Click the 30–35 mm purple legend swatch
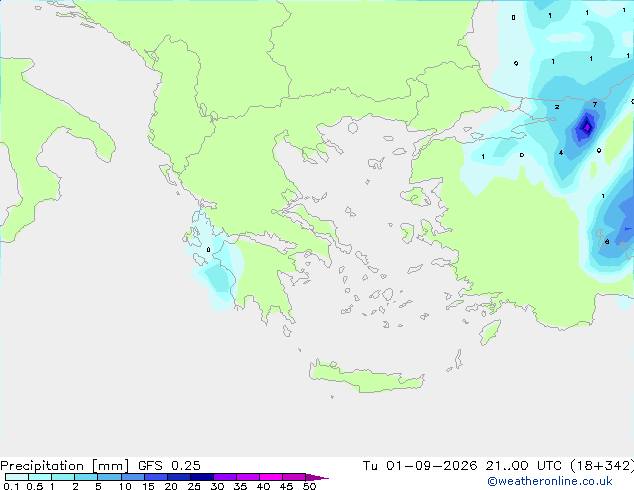The height and width of the screenshot is (490, 634). tap(225, 477)
